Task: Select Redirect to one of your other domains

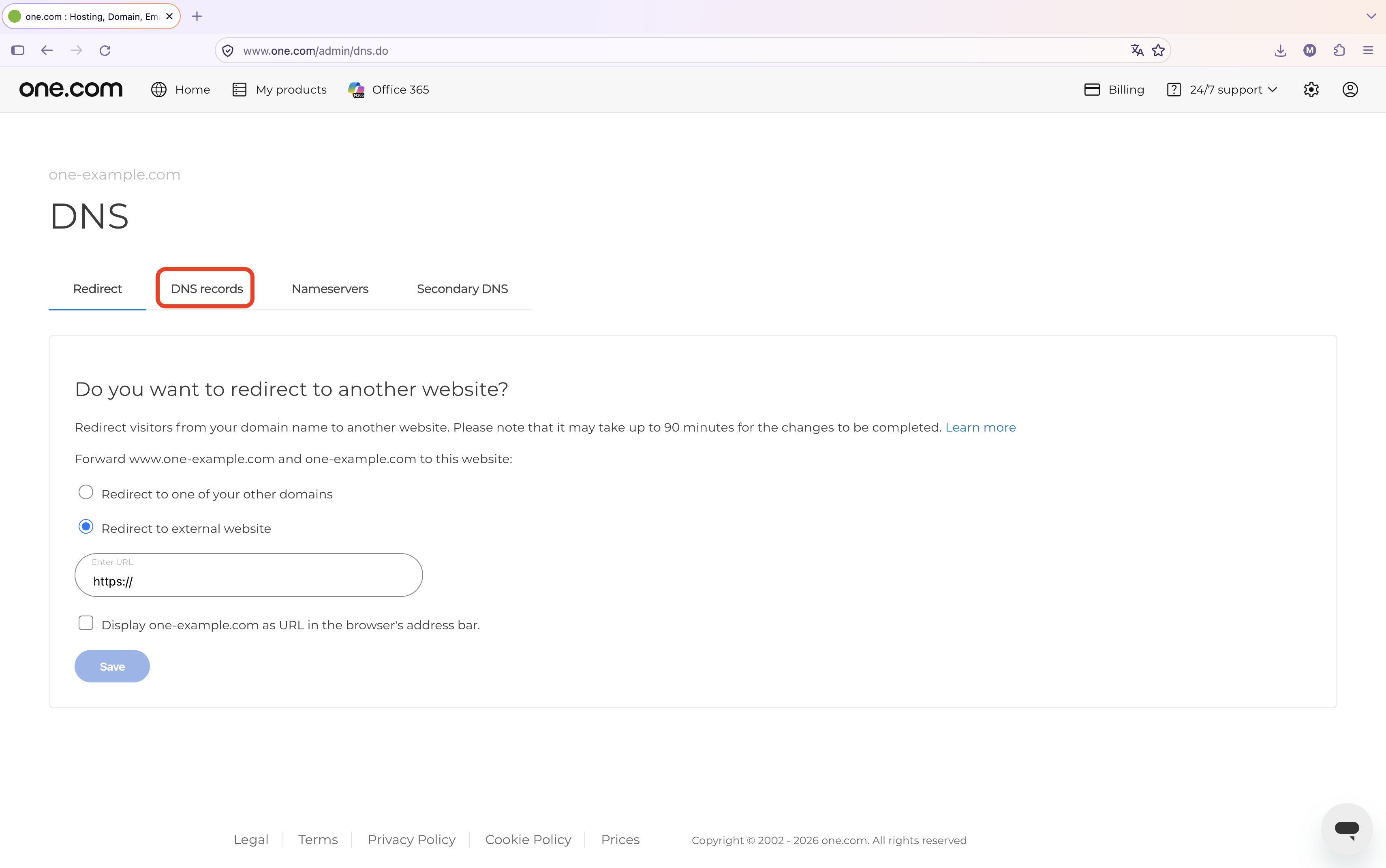Action: pos(86,493)
